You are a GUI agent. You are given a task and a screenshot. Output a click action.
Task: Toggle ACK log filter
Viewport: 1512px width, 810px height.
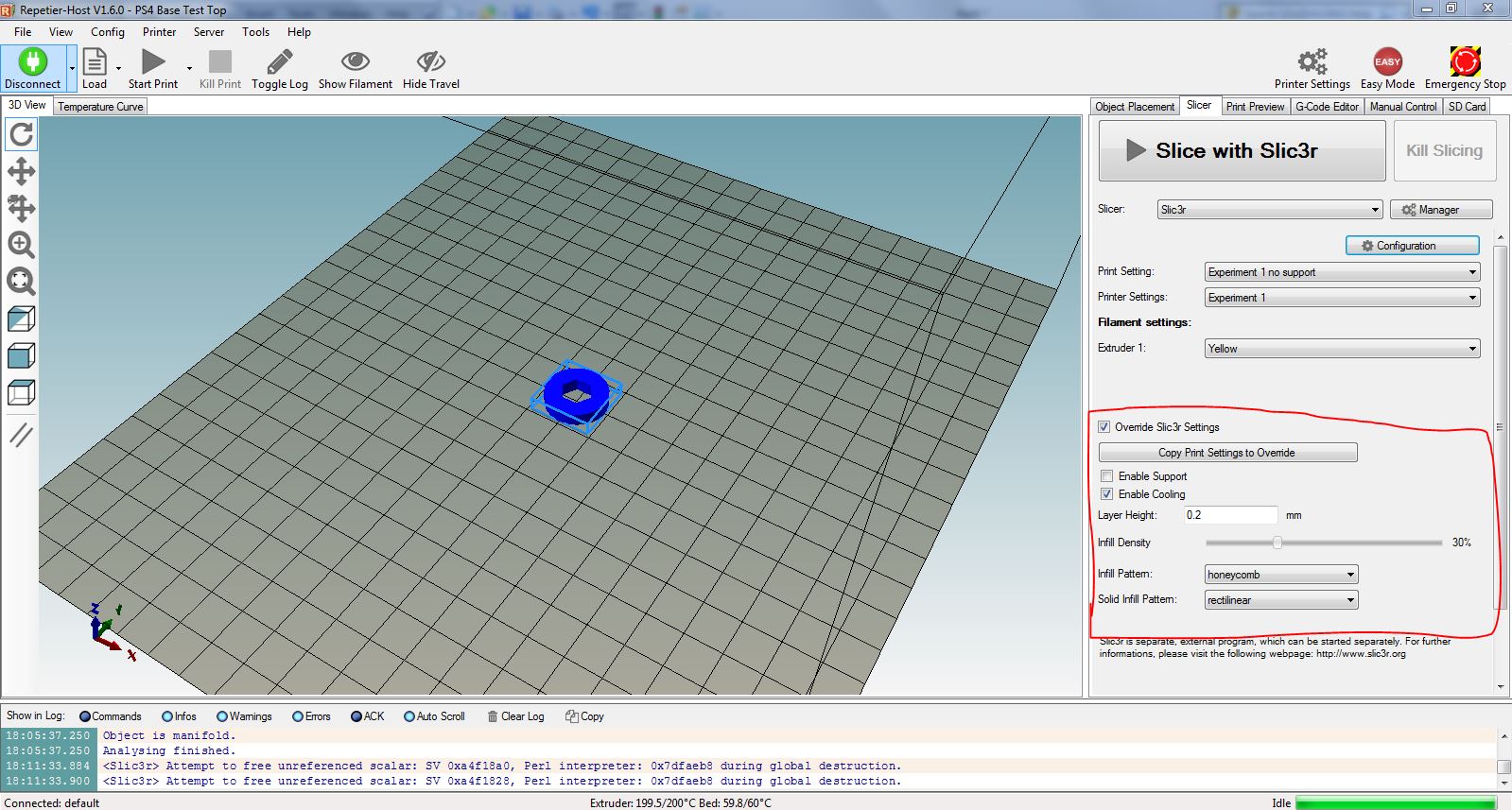point(356,716)
